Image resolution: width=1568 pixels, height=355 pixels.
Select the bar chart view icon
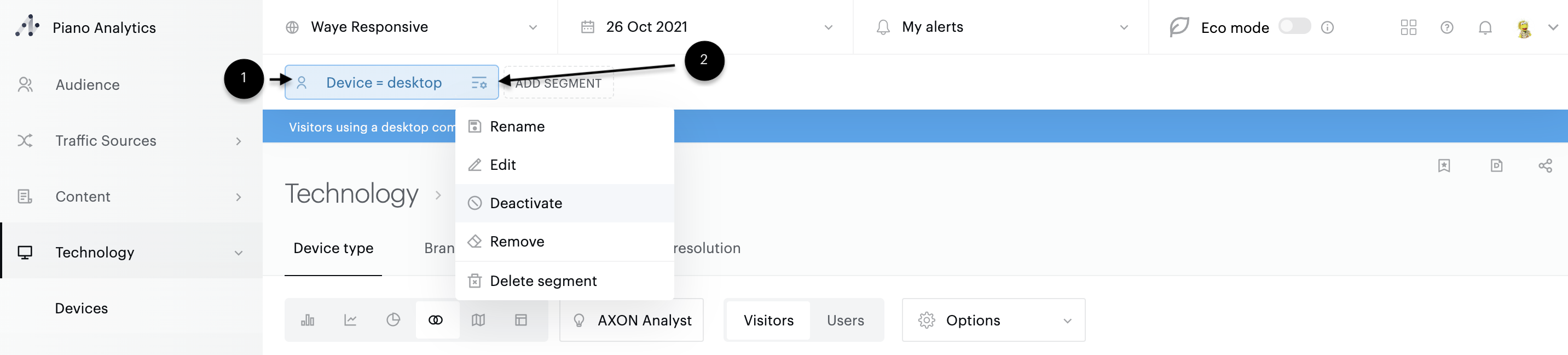coord(308,320)
